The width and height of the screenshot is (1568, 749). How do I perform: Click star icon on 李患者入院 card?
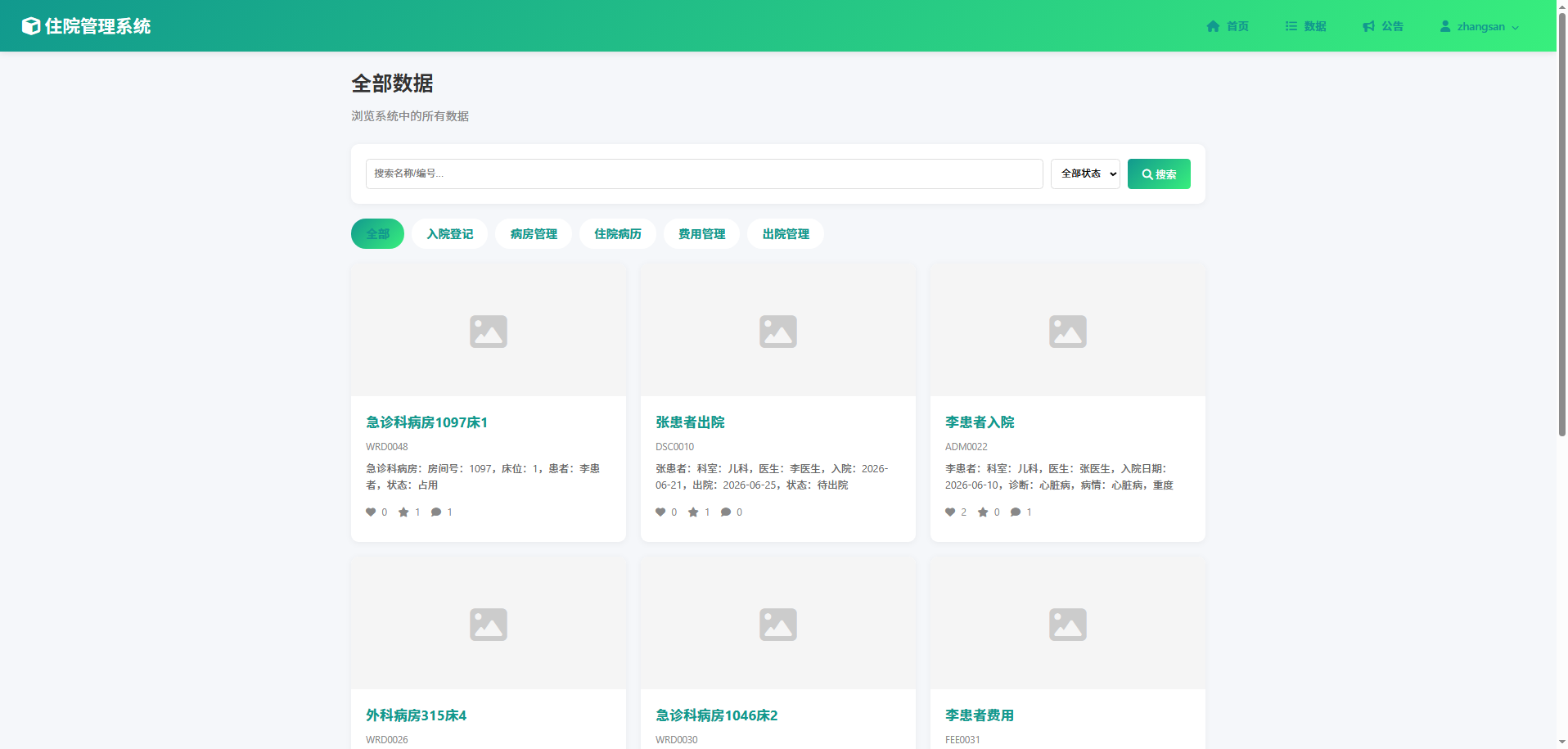click(983, 512)
